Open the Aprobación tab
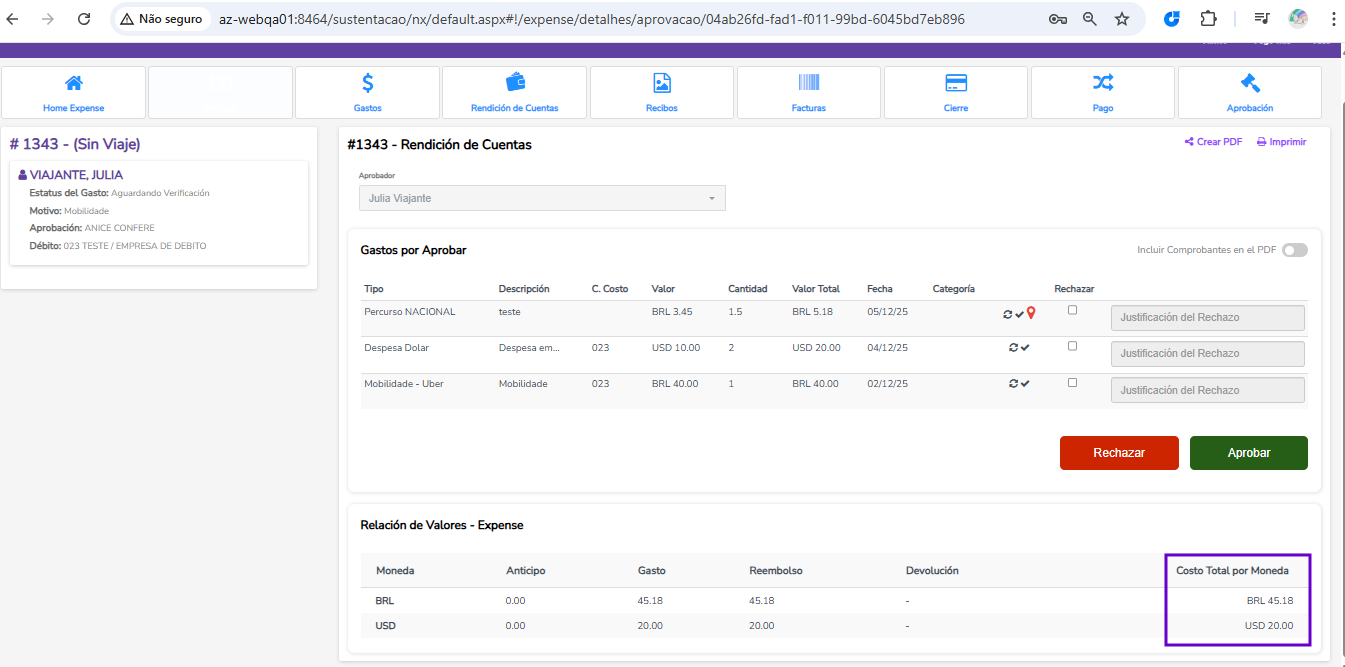Viewport: 1345px width, 667px height. point(1249,92)
